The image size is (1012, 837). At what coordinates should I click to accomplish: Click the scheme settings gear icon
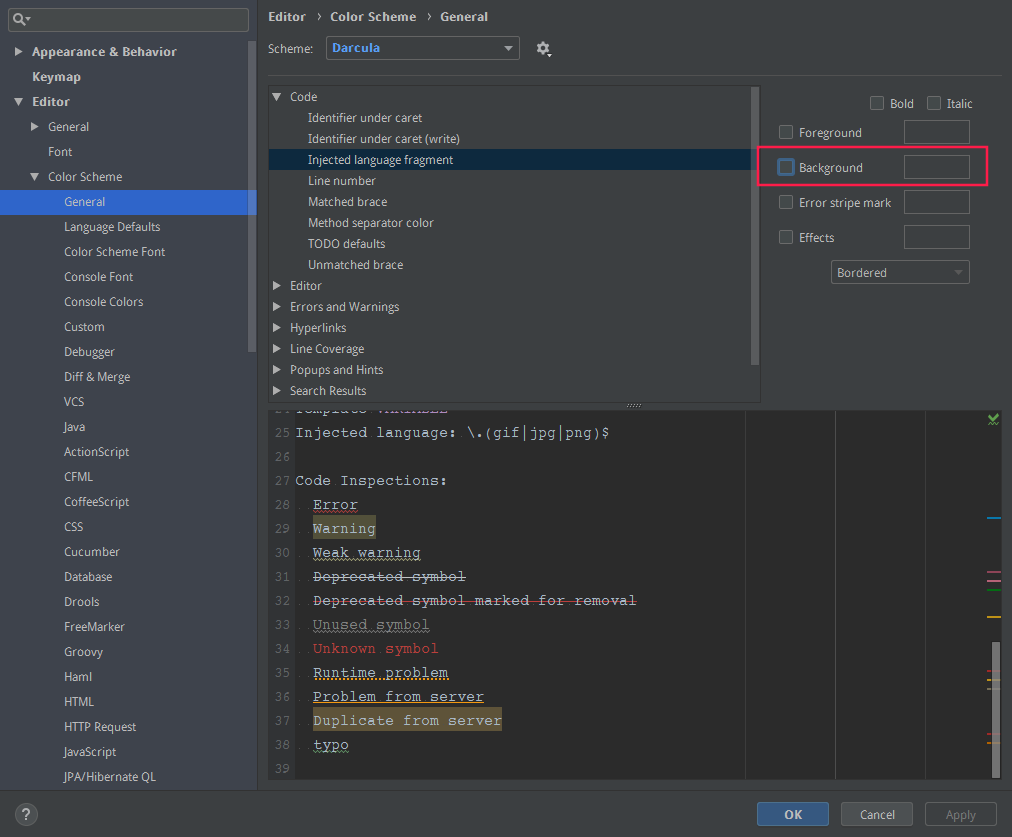(543, 48)
